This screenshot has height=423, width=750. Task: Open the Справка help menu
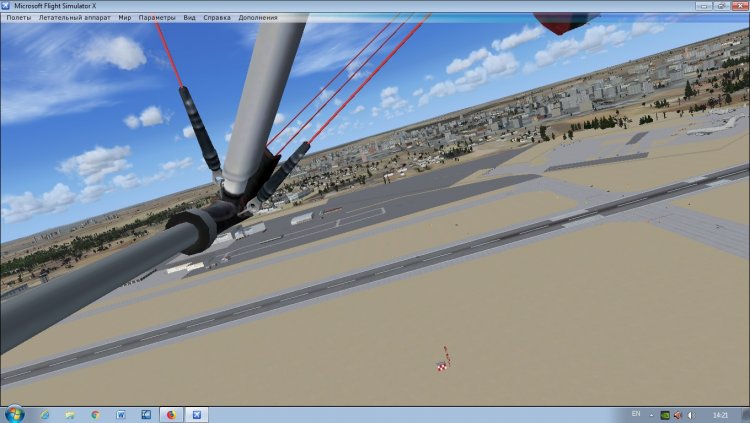[216, 18]
